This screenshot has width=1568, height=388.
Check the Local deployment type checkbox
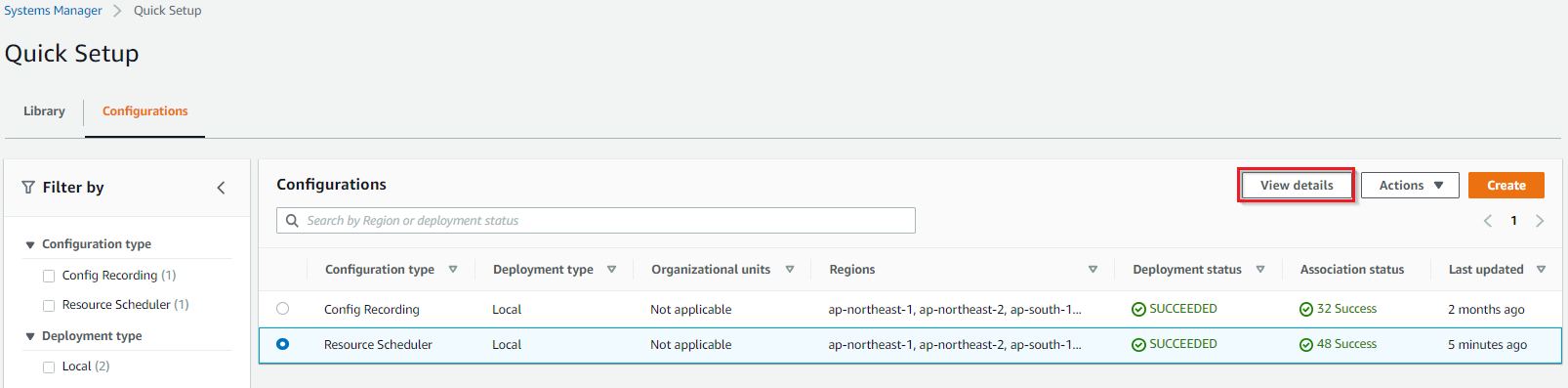(x=49, y=367)
